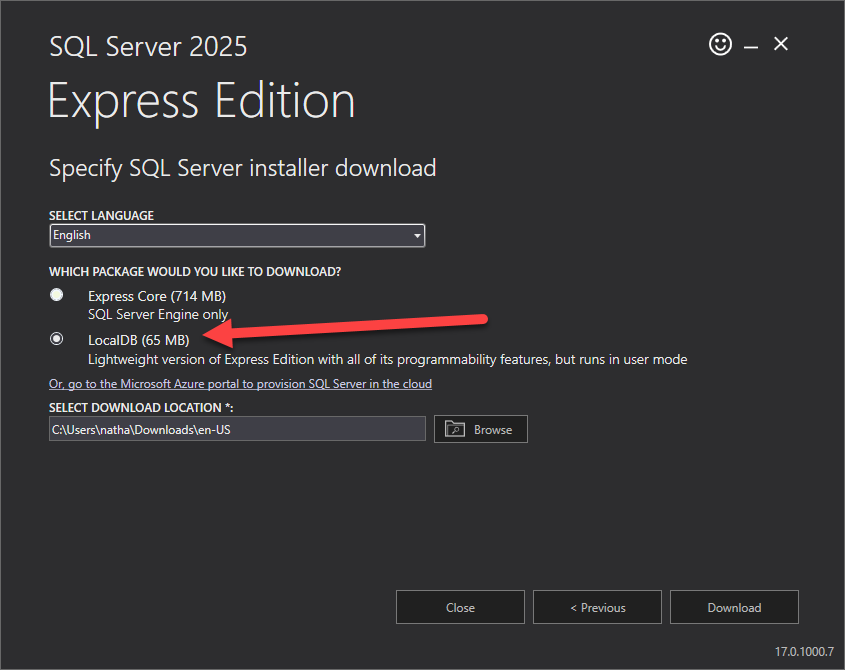Click the Close button at the bottom
Image resolution: width=845 pixels, height=670 pixels.
tap(460, 607)
